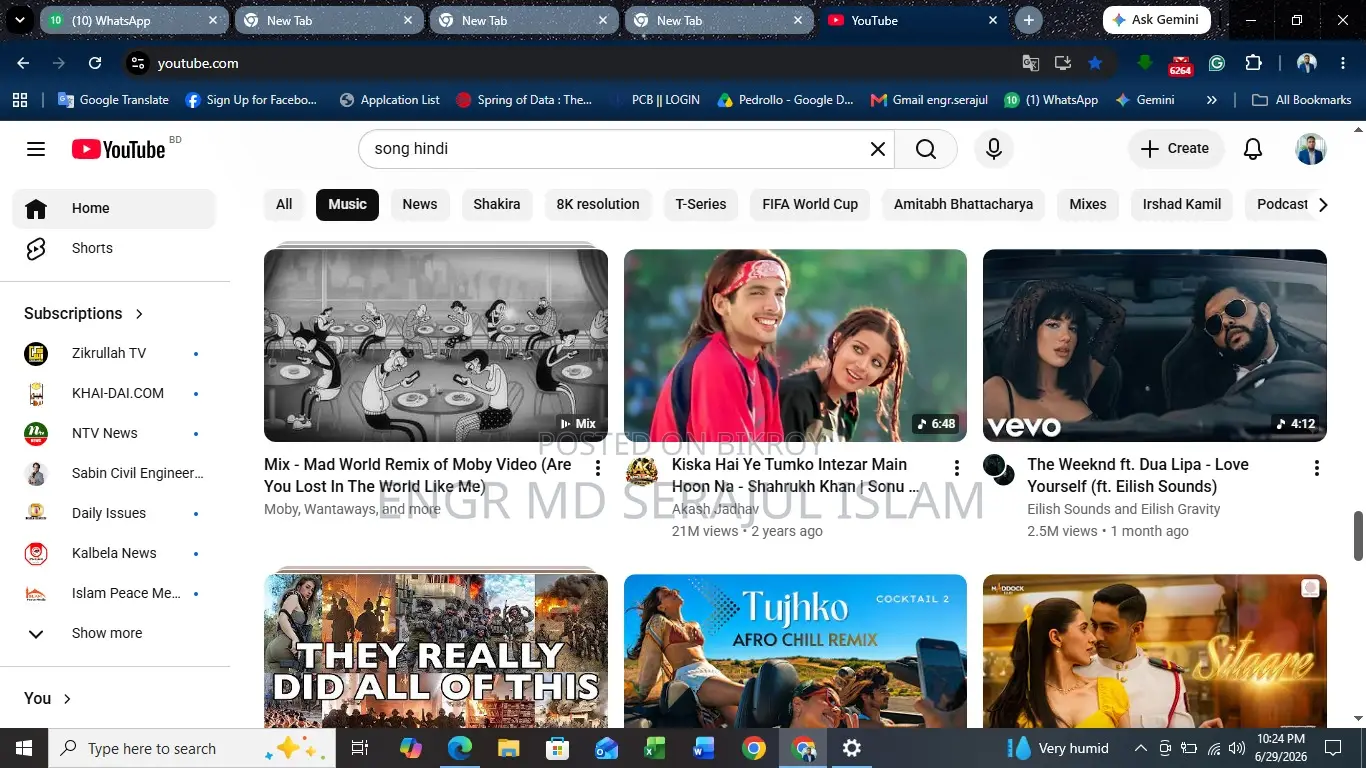The height and width of the screenshot is (768, 1366).
Task: Select the T-Series filter chip
Action: pos(701,204)
